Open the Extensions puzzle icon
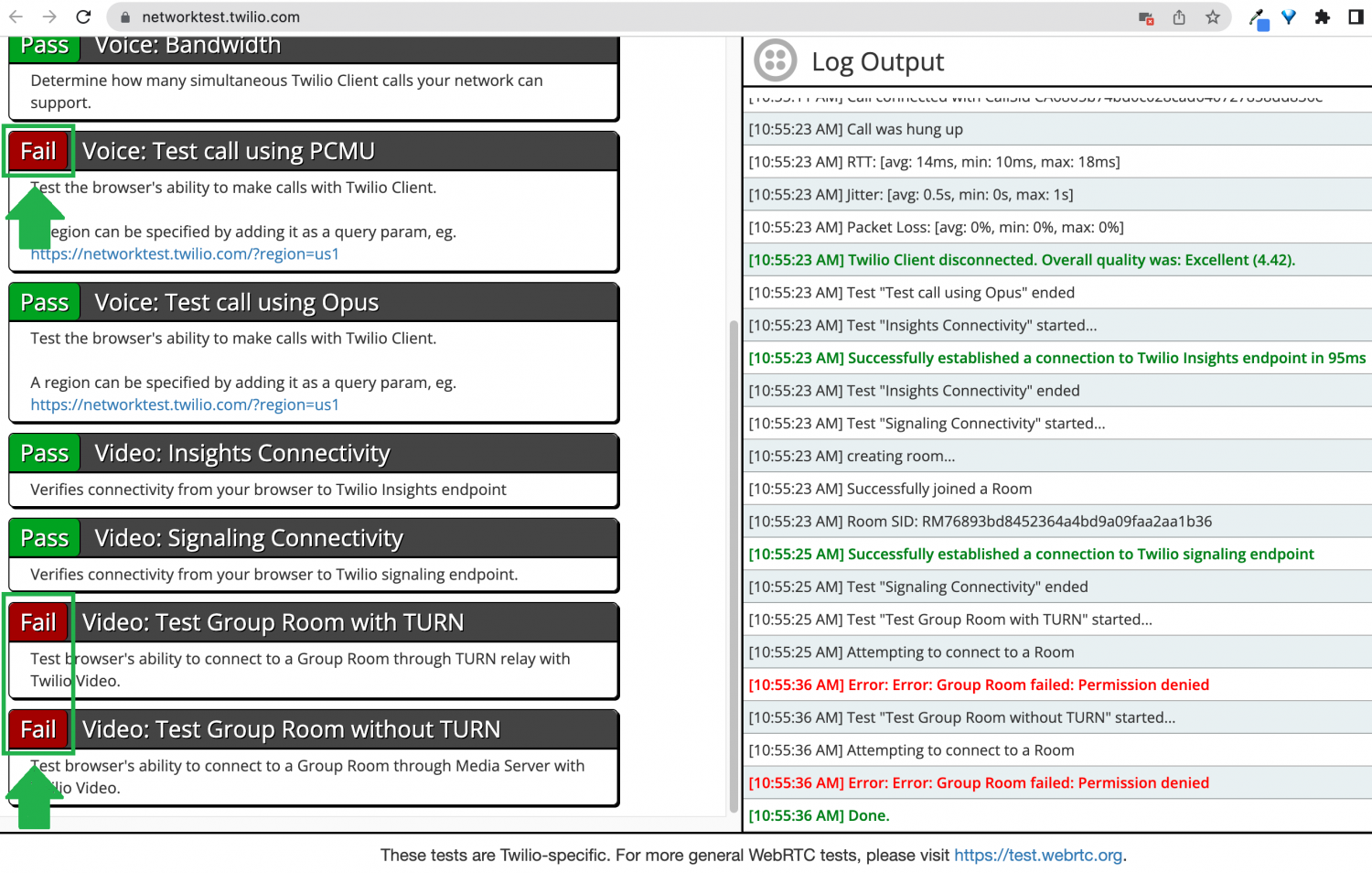1372x873 pixels. pyautogui.click(x=1322, y=16)
